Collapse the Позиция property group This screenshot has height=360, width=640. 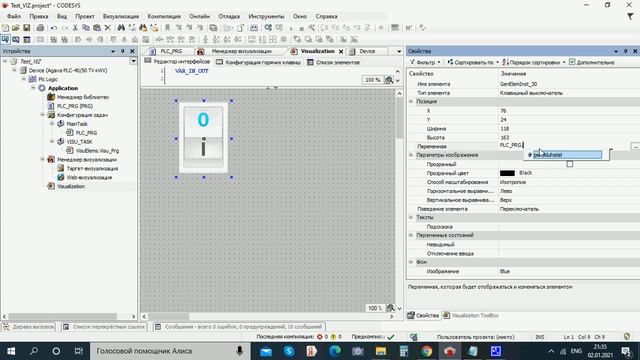point(411,101)
